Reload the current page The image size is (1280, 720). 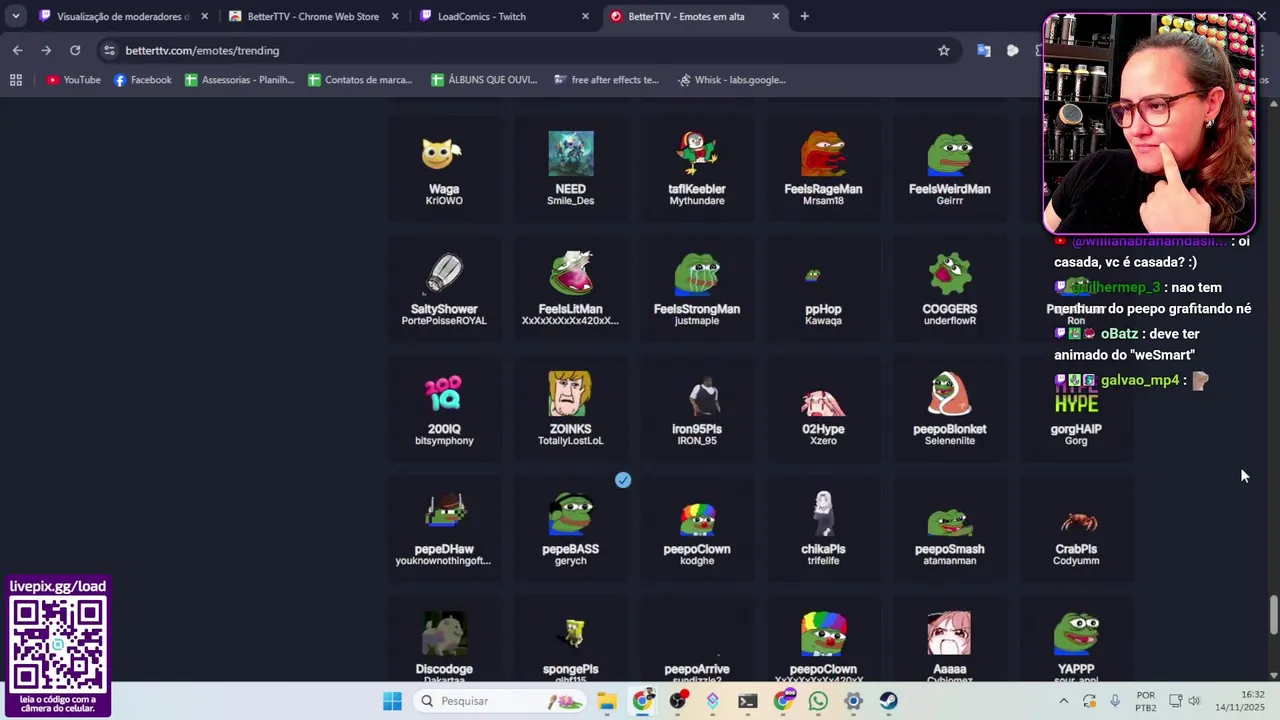click(x=75, y=50)
